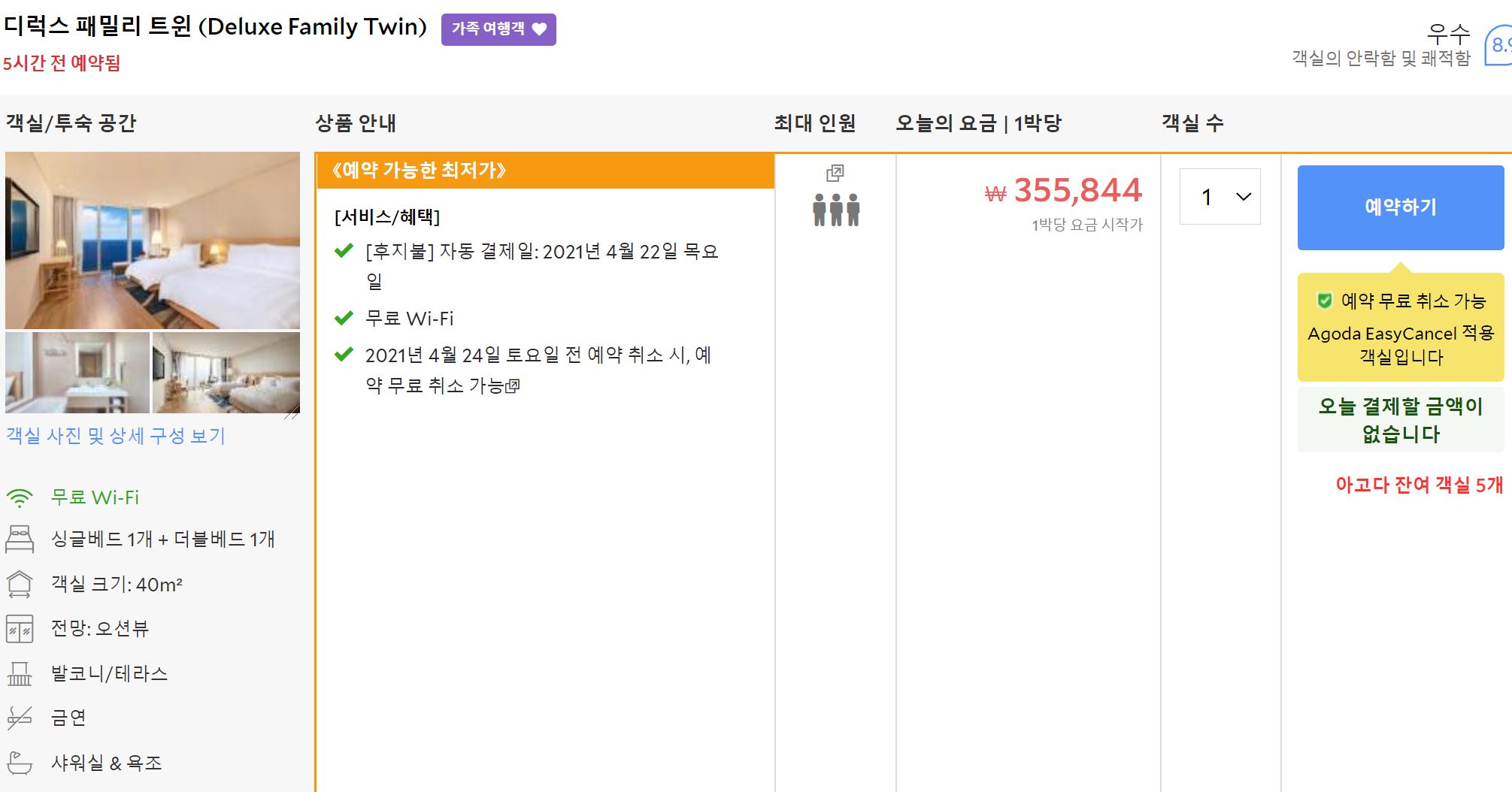Open the main bedroom photo
Image resolution: width=1512 pixels, height=792 pixels.
(153, 240)
